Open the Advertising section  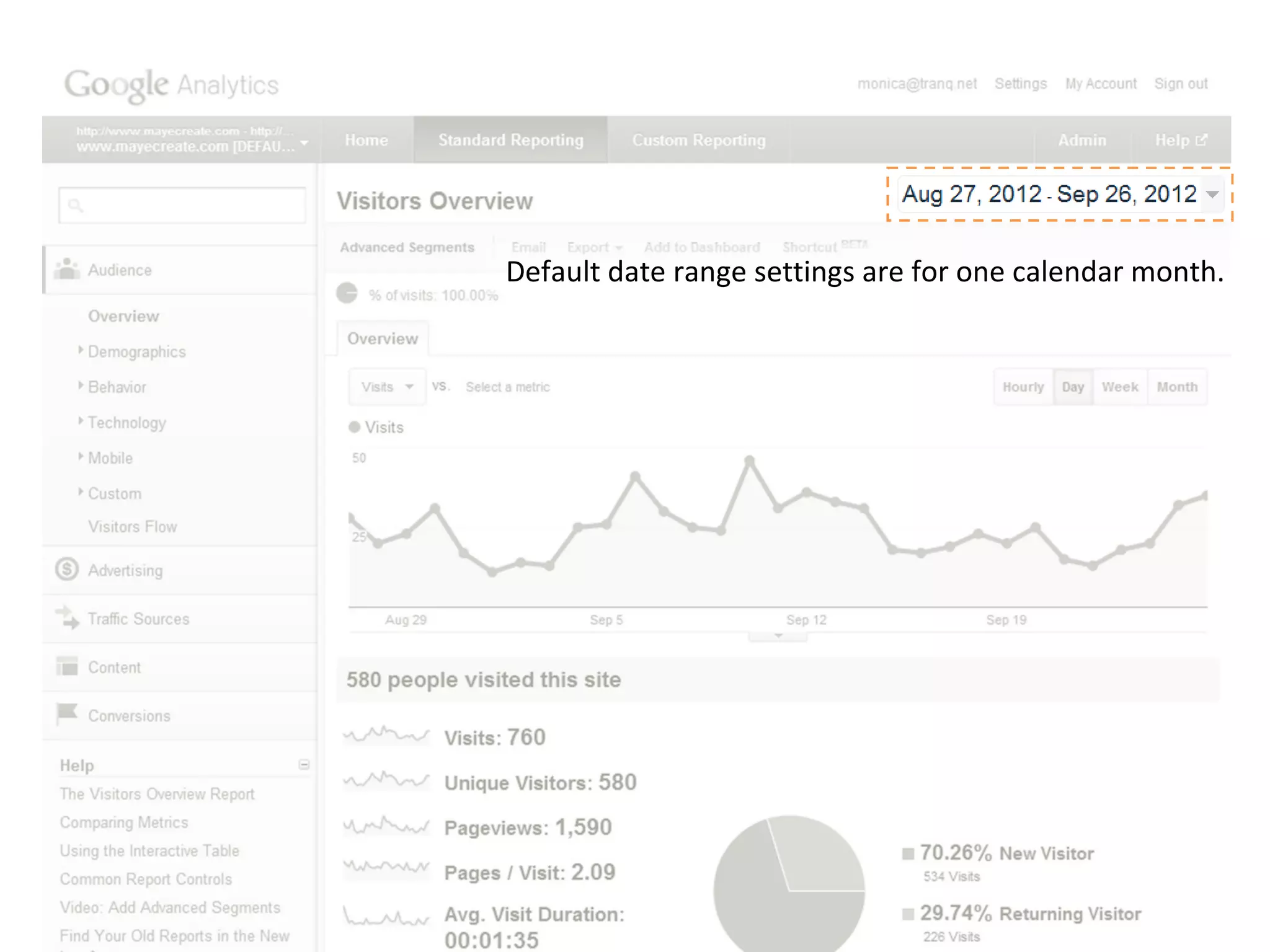[x=180, y=570]
